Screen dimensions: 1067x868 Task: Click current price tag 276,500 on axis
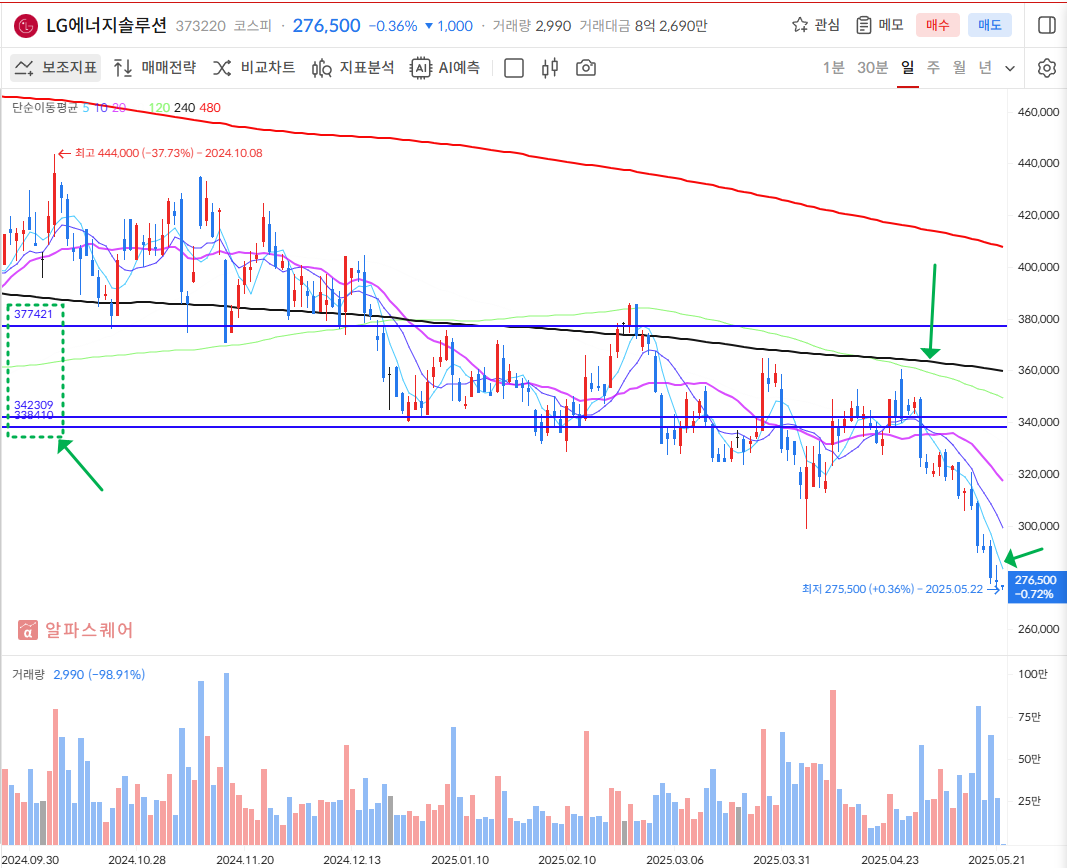click(1035, 587)
